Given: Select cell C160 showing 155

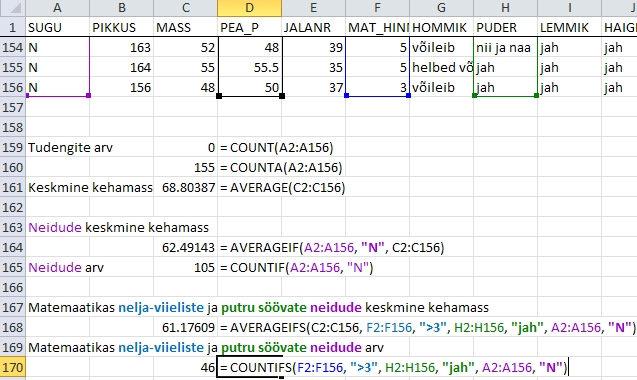Looking at the screenshot, I should pyautogui.click(x=186, y=167).
